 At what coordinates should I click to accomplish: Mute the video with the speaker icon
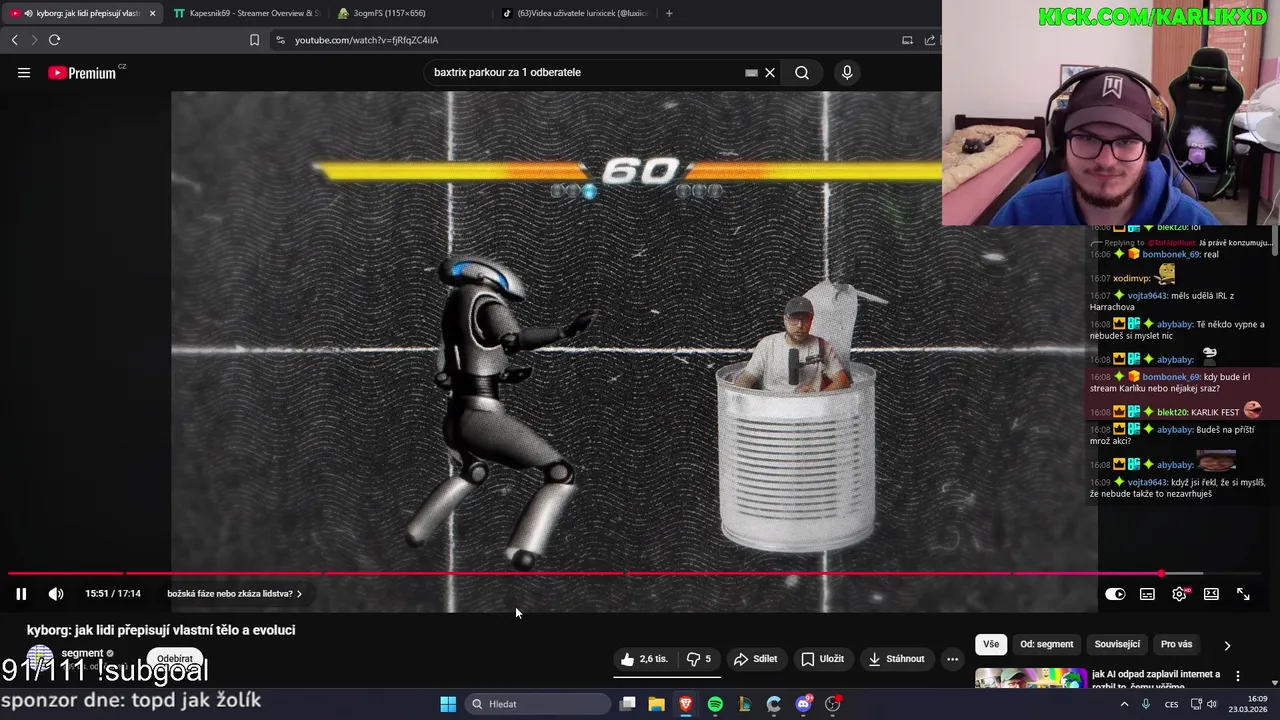coord(56,594)
